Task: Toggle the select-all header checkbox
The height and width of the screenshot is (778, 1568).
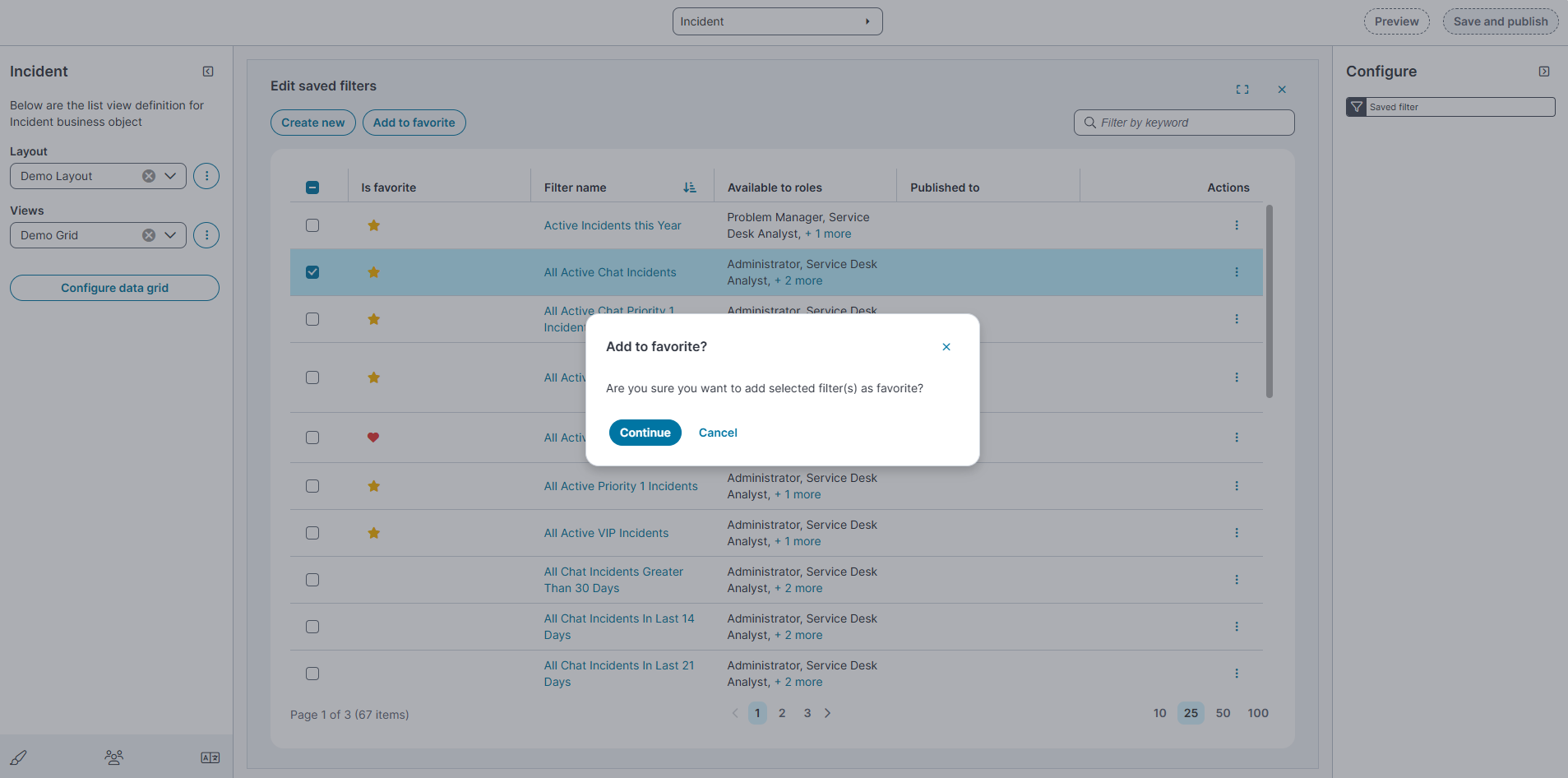Action: pyautogui.click(x=312, y=188)
